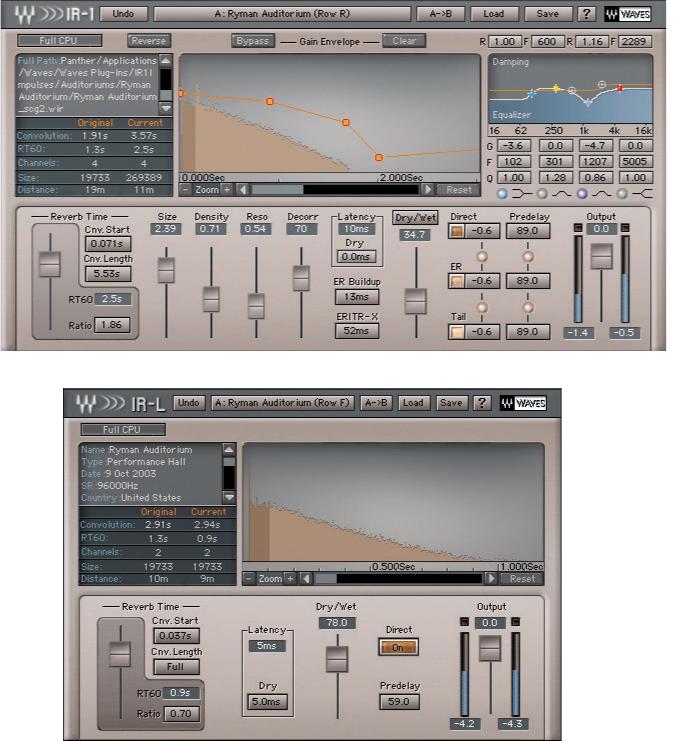
Task: Clear the gain envelope
Action: 404,41
